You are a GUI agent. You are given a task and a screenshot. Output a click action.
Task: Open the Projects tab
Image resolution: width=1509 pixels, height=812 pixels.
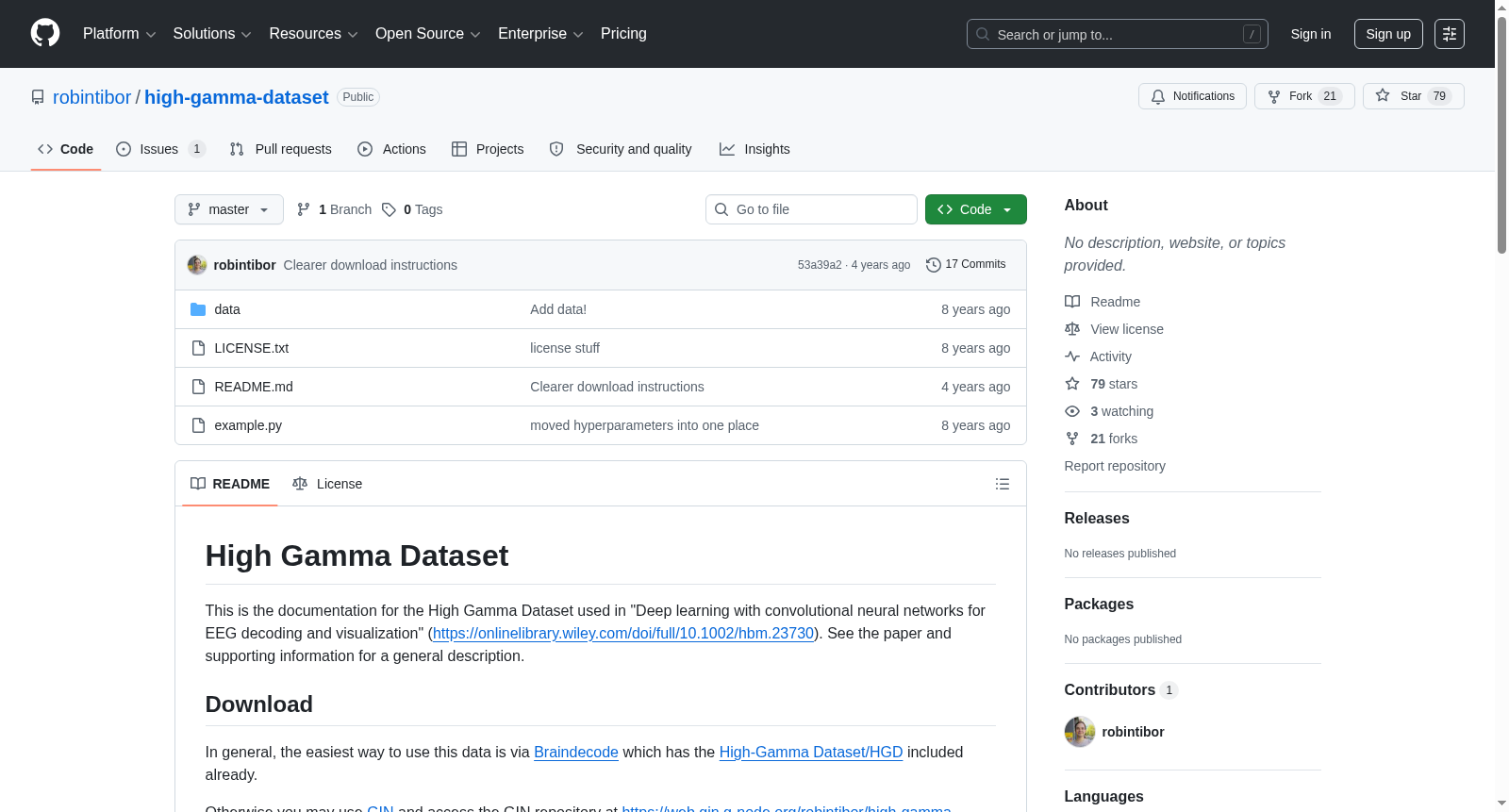[x=488, y=149]
